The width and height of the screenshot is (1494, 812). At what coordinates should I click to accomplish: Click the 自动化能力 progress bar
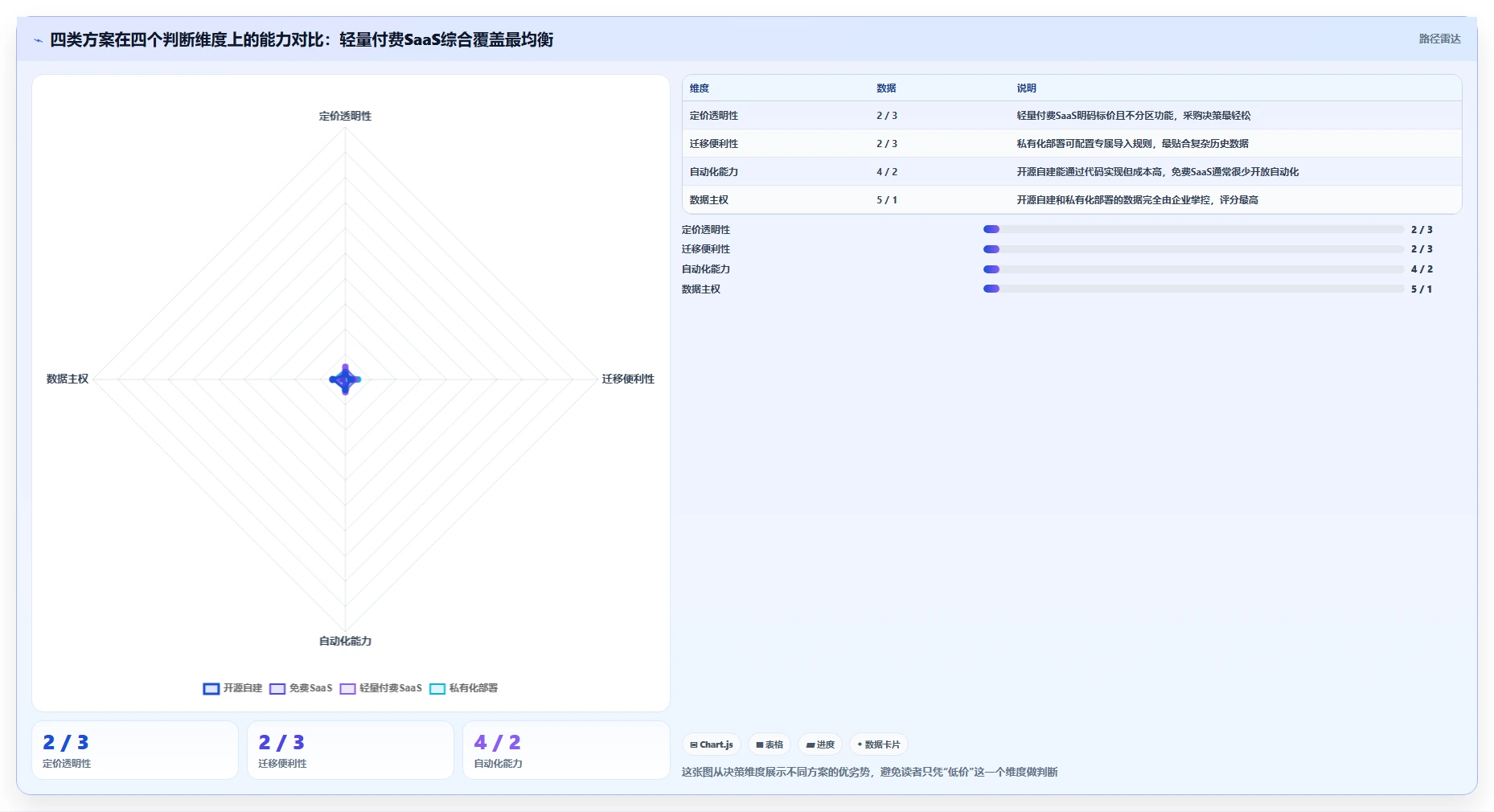(x=1193, y=269)
